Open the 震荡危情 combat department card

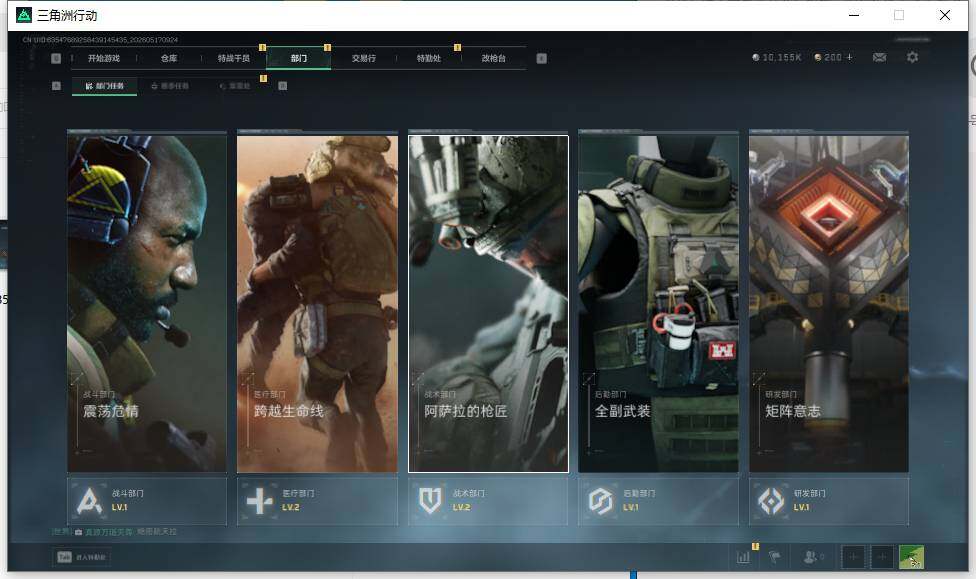147,303
